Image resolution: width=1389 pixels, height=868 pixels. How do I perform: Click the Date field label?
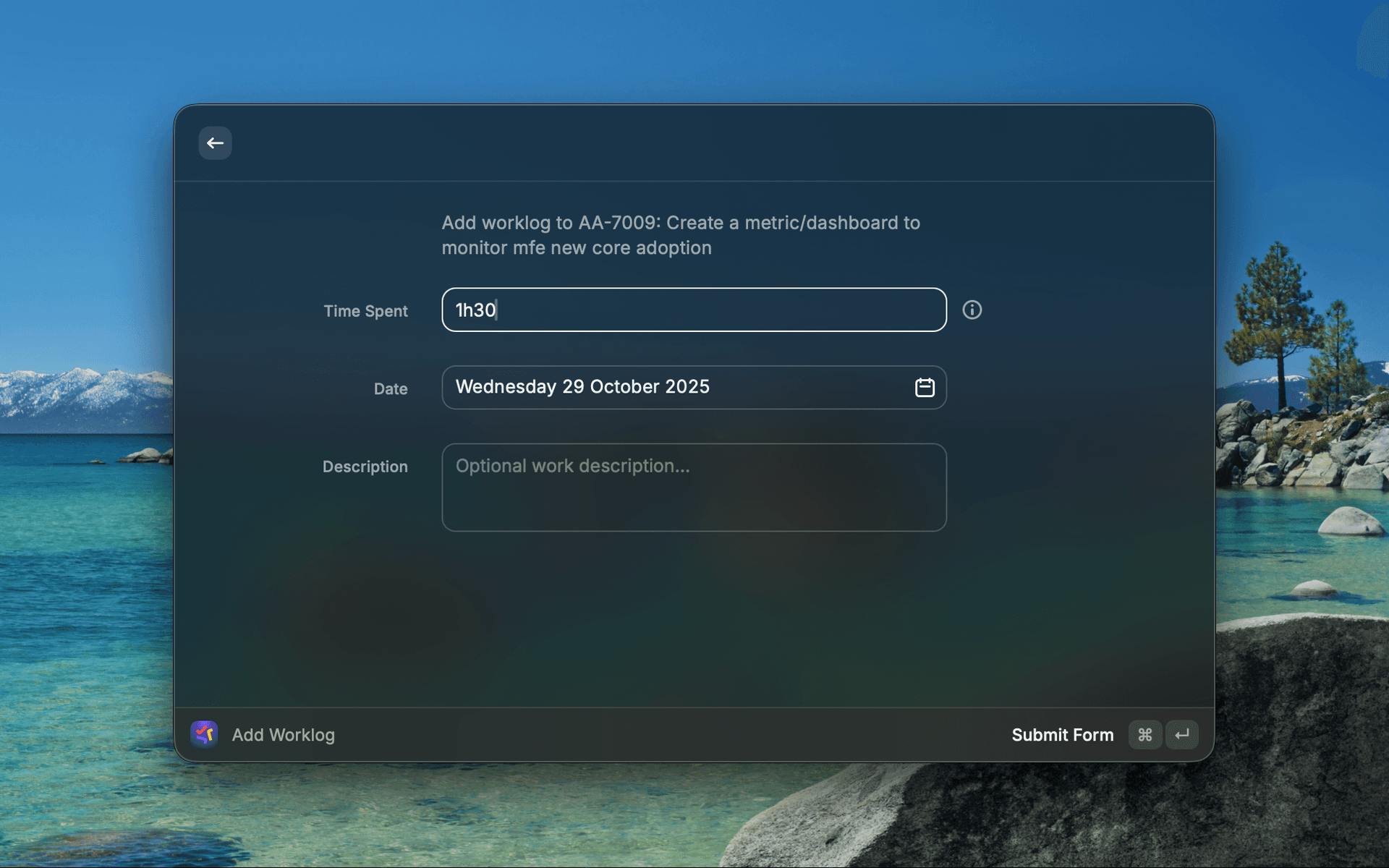tap(390, 389)
